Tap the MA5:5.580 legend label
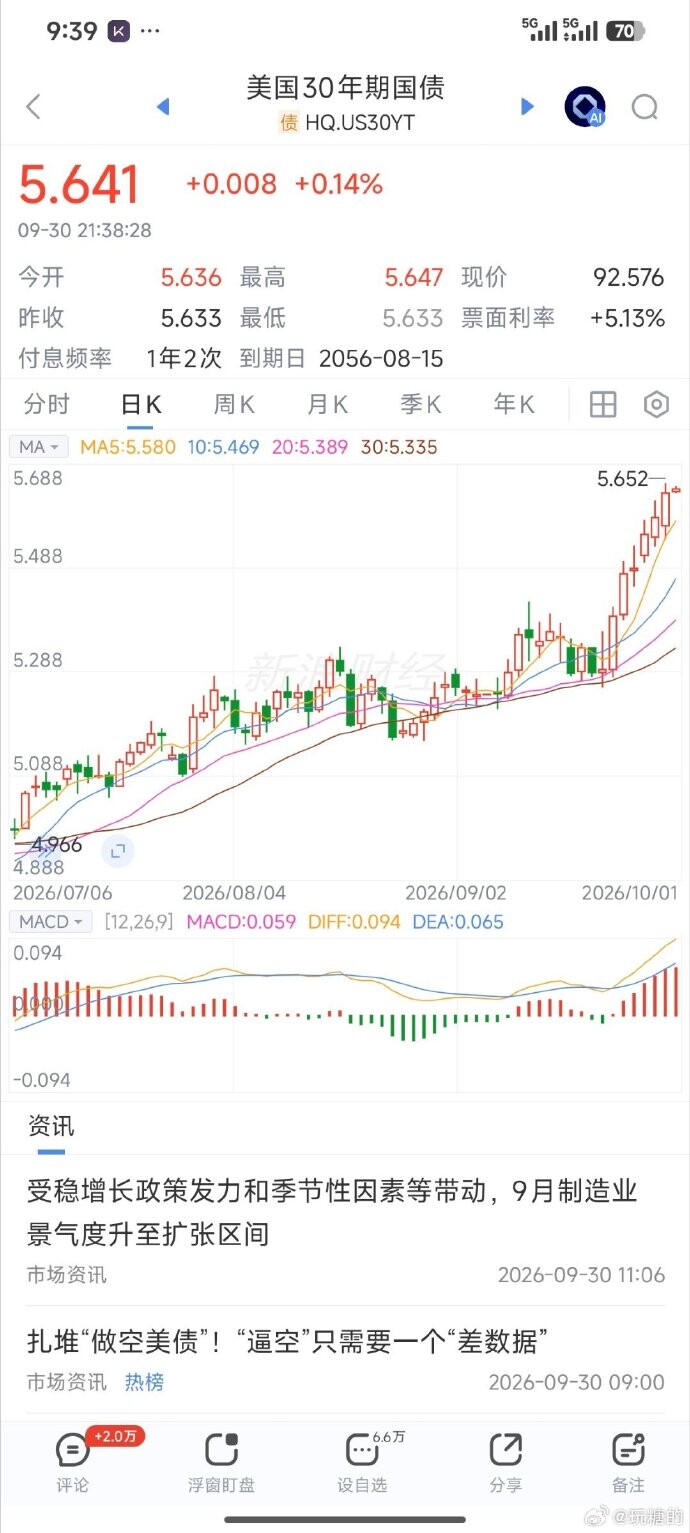Image resolution: width=690 pixels, height=1533 pixels. pyautogui.click(x=129, y=447)
